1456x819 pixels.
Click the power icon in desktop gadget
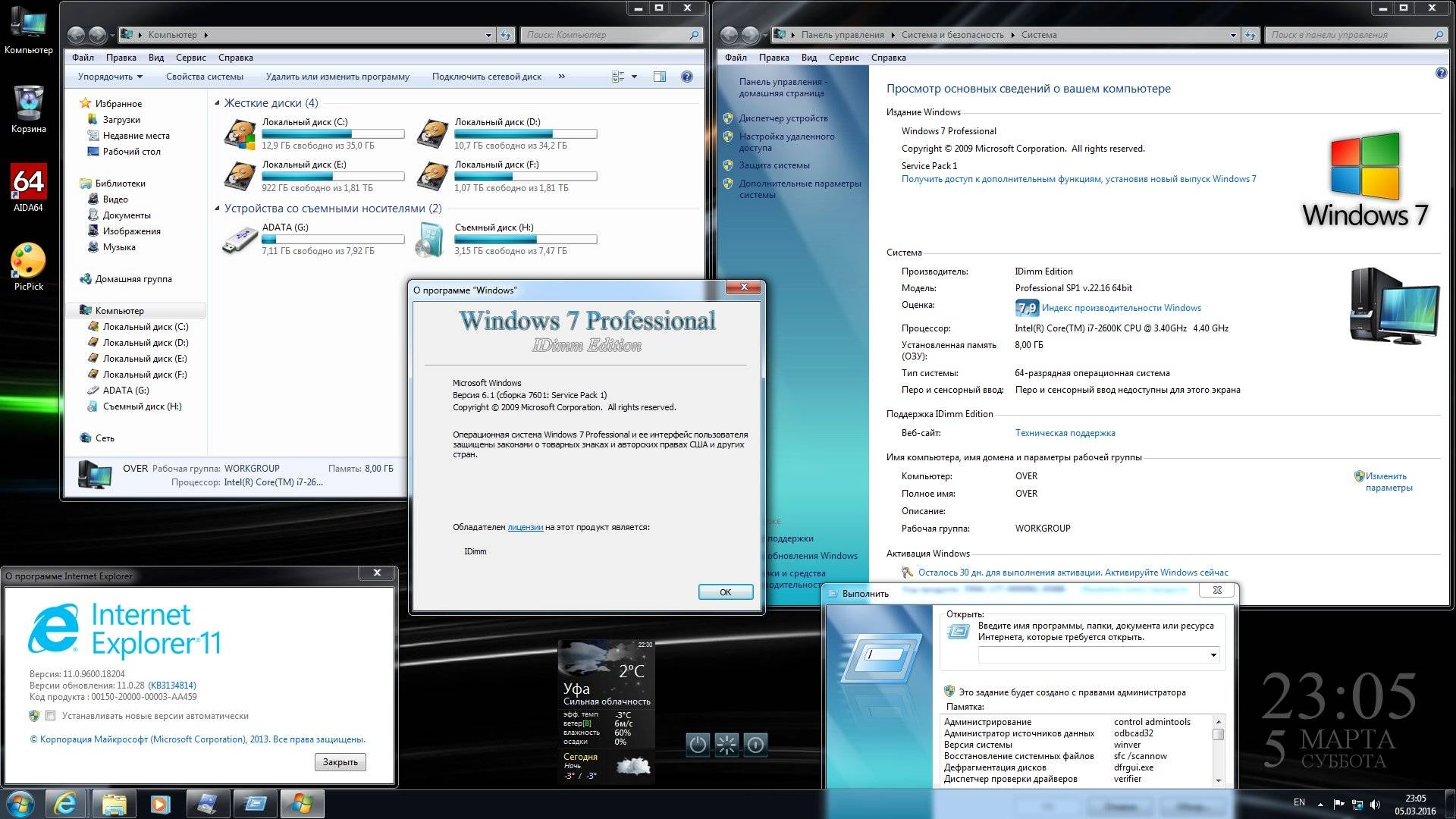pyautogui.click(x=698, y=745)
